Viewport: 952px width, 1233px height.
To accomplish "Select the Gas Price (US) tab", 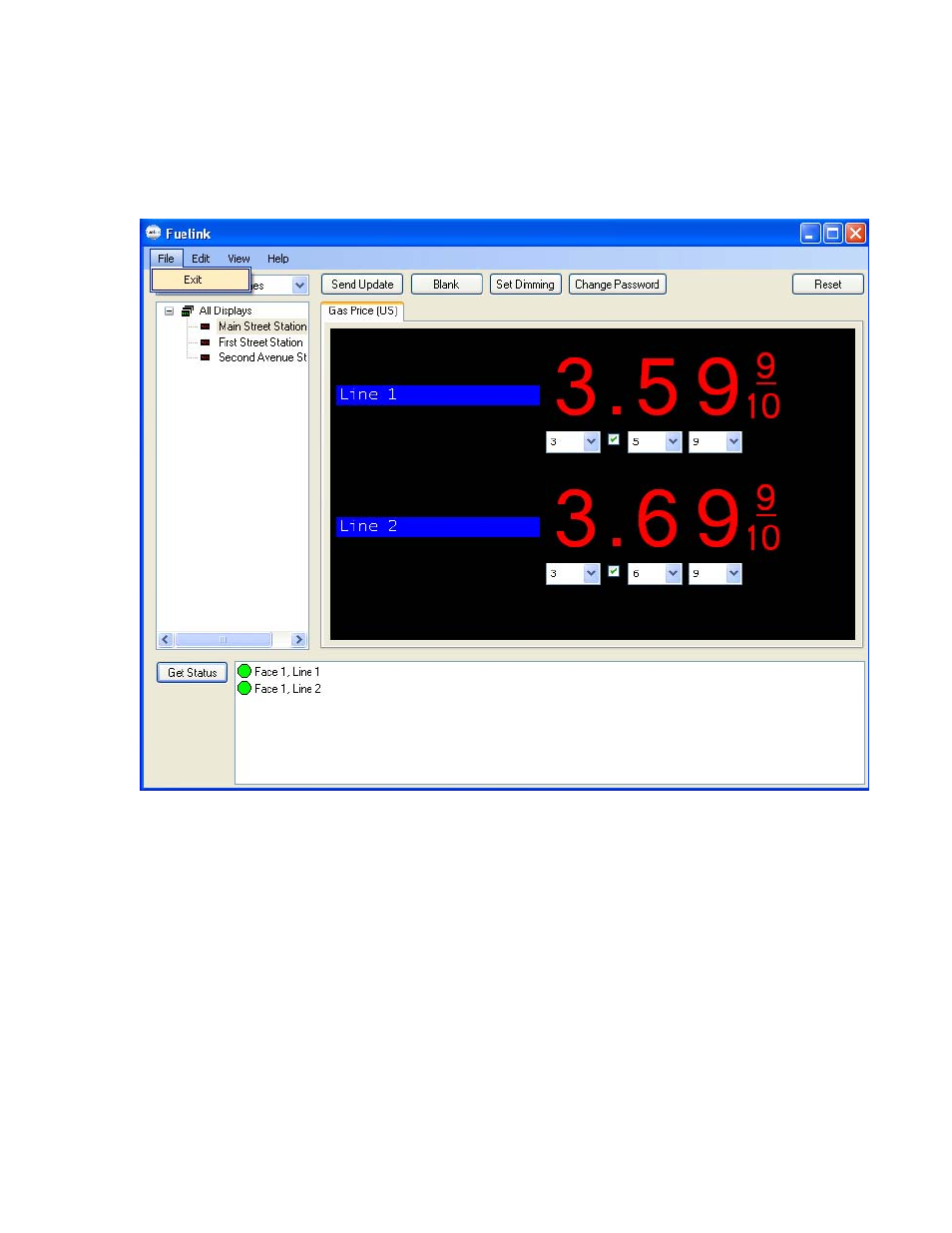I will (362, 310).
